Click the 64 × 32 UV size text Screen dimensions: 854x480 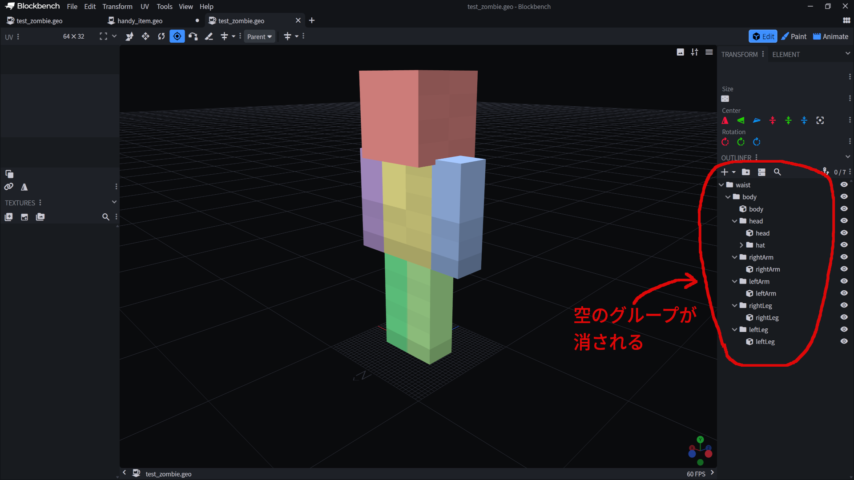(74, 37)
